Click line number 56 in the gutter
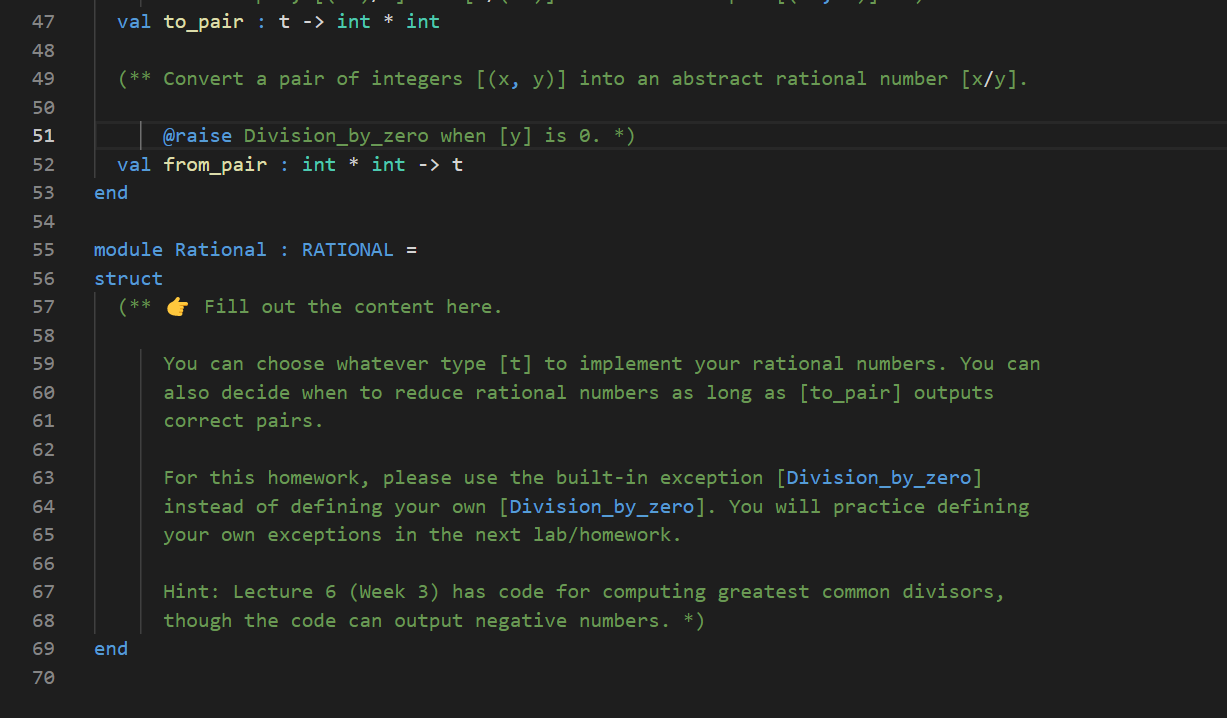Viewport: 1227px width, 718px height. 44,278
